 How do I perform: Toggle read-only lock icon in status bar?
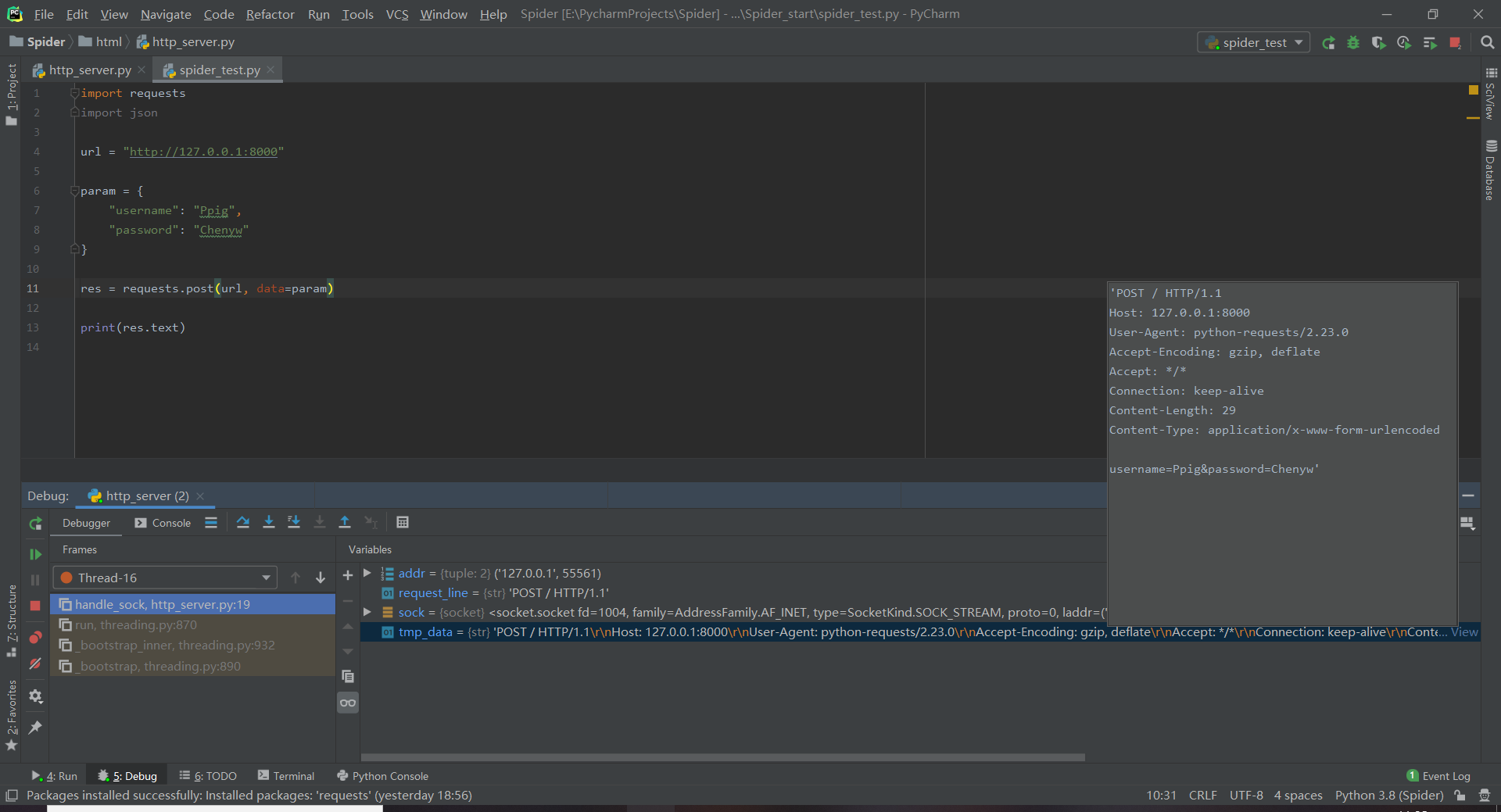pyautogui.click(x=1460, y=796)
